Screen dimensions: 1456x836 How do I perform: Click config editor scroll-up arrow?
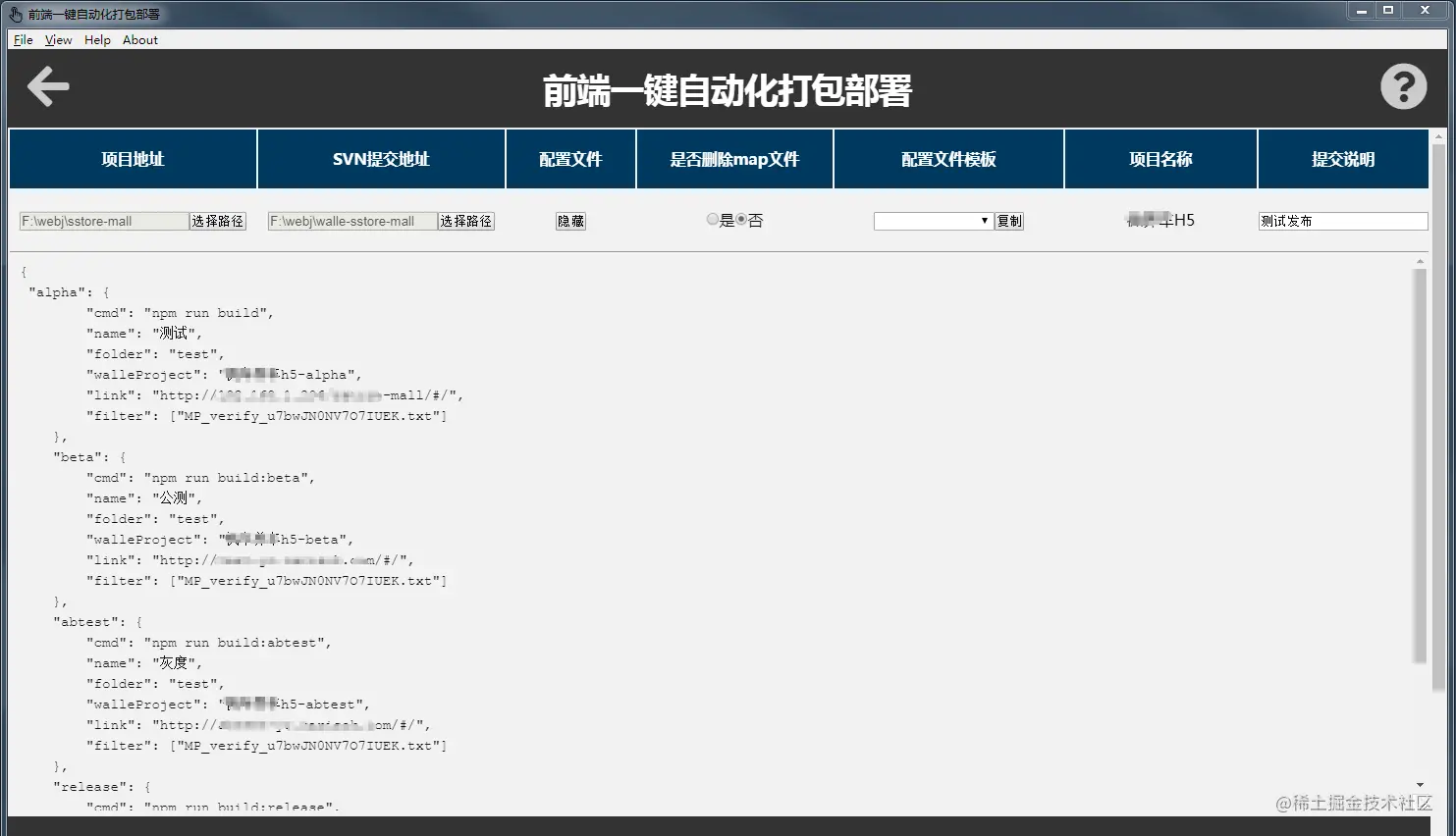1420,262
